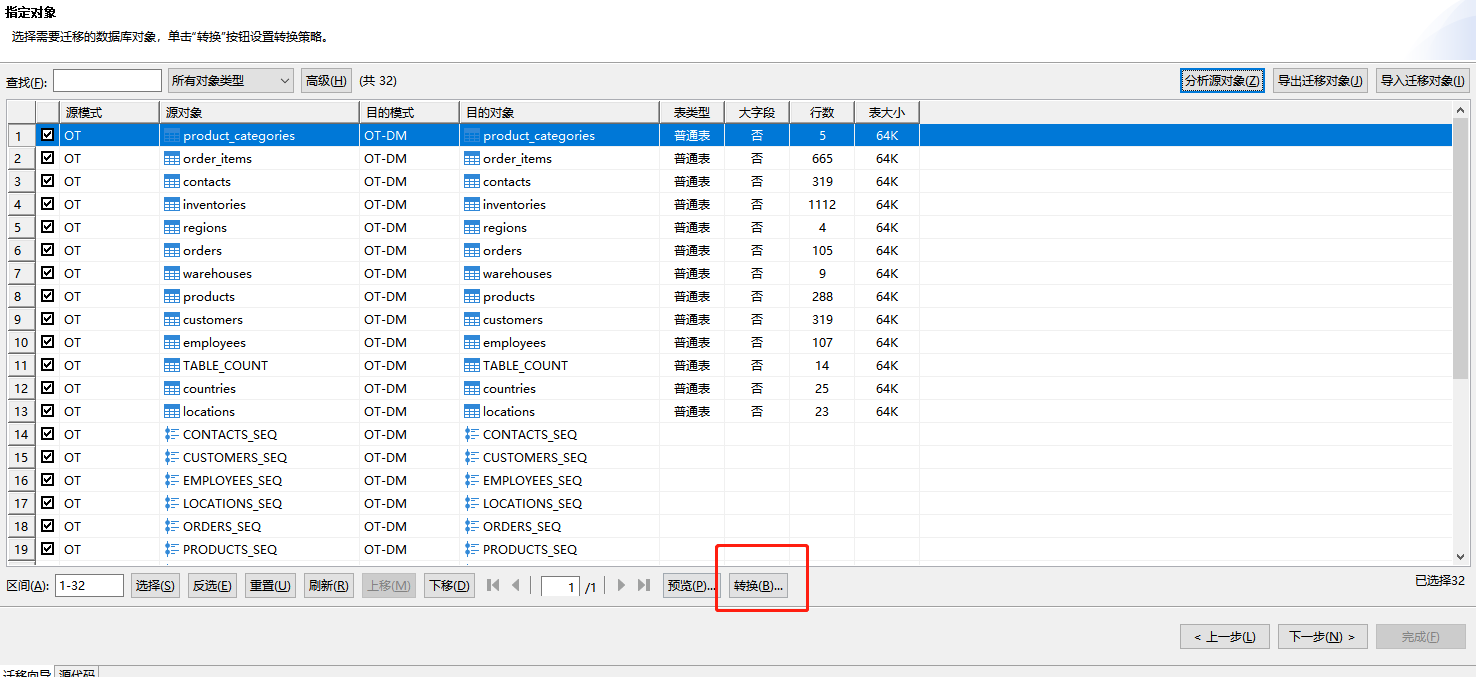The width and height of the screenshot is (1476, 677).
Task: Click the 查找 search input field
Action: [107, 81]
